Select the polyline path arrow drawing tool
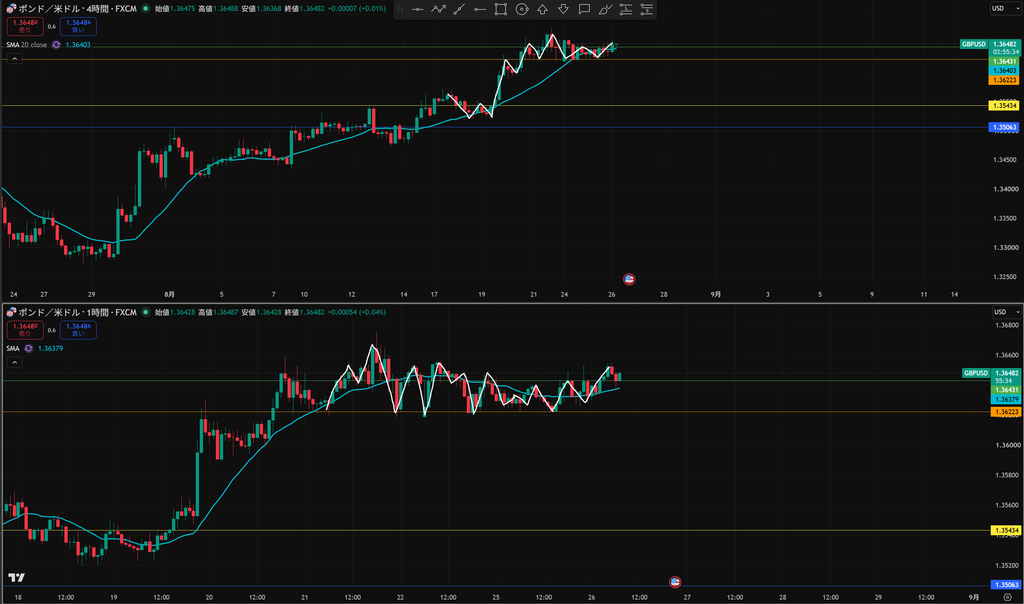This screenshot has width=1024, height=604. (x=438, y=9)
